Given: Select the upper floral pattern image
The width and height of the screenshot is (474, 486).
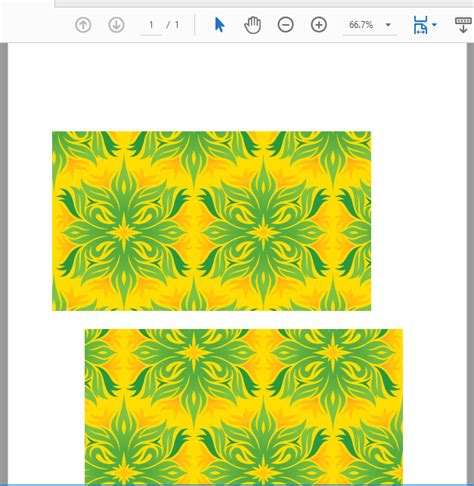Looking at the screenshot, I should (211, 221).
